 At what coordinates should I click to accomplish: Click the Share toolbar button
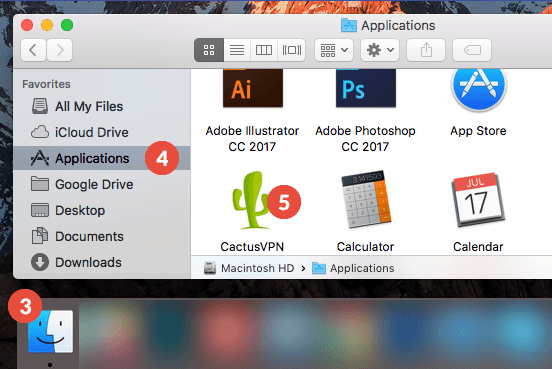(426, 50)
